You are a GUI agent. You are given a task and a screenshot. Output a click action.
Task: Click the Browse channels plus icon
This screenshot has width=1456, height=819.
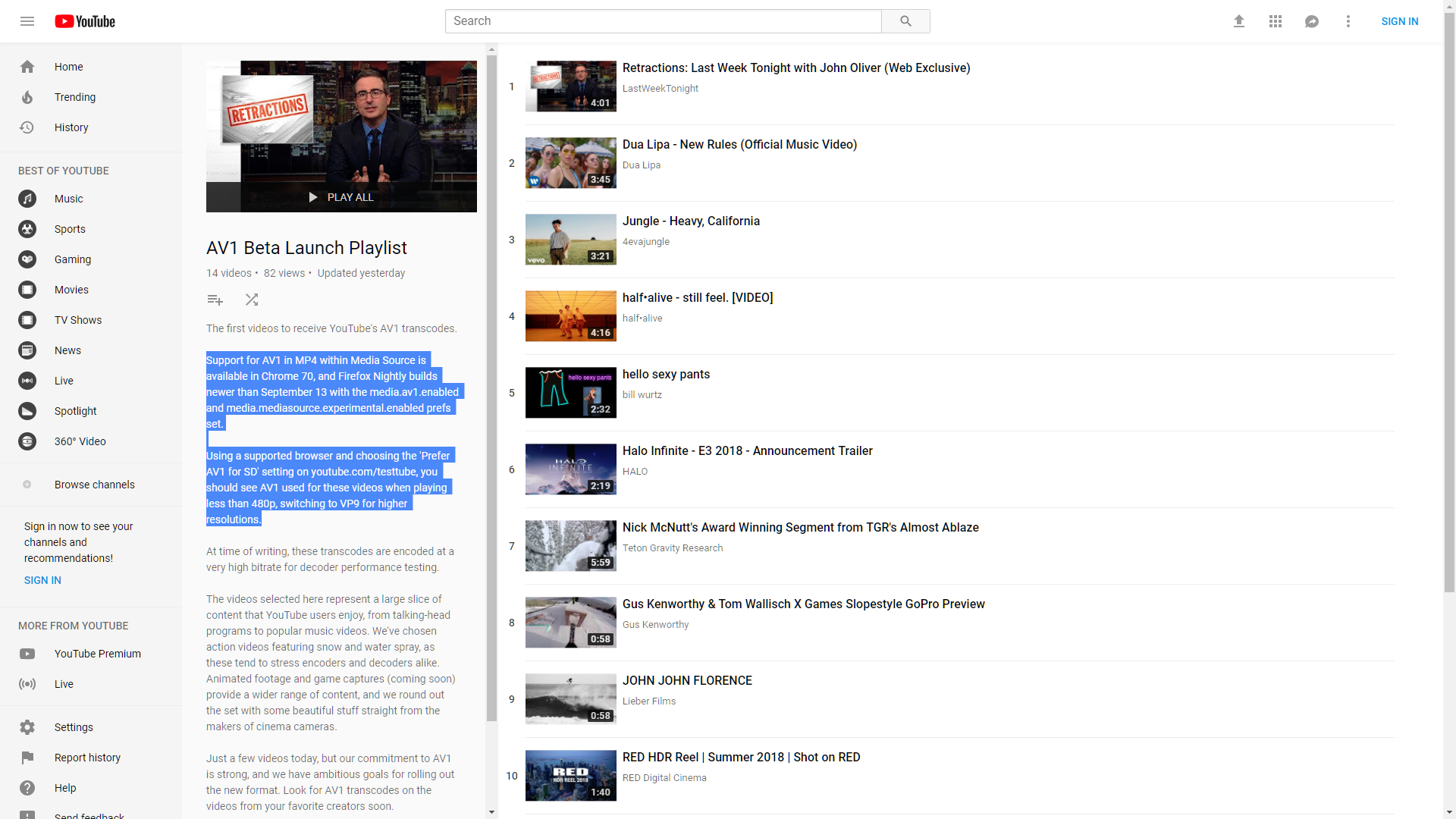coord(27,485)
